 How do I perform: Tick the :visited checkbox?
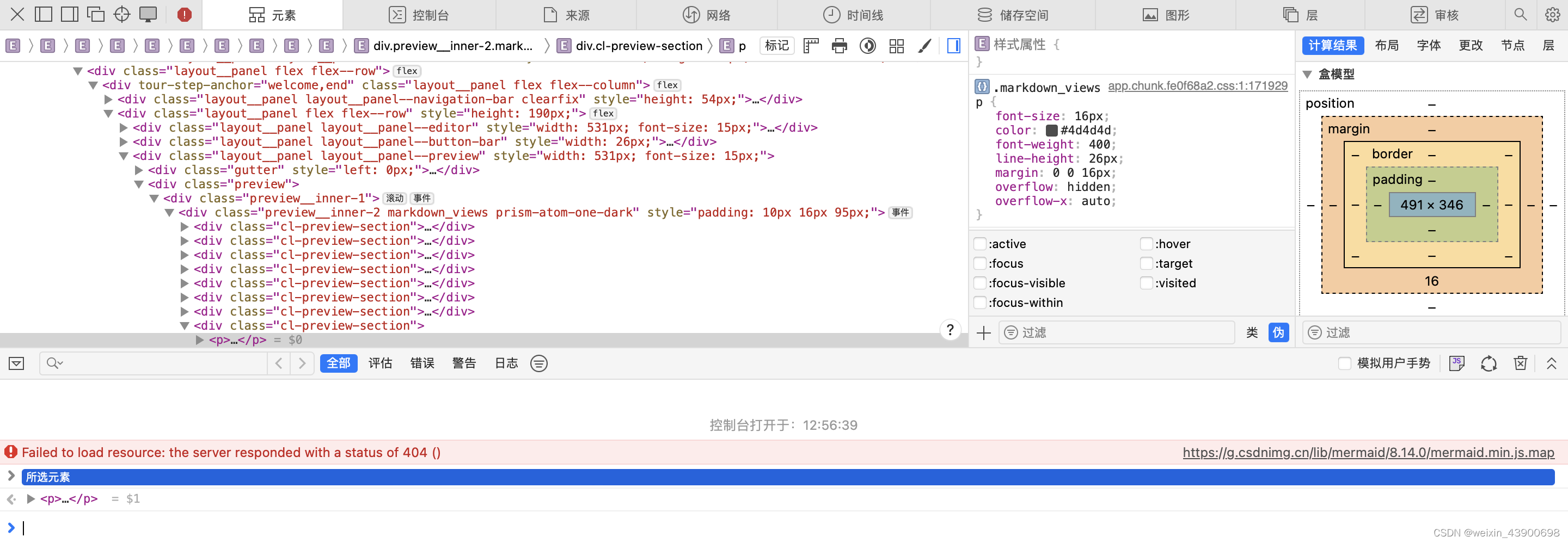[x=1146, y=283]
